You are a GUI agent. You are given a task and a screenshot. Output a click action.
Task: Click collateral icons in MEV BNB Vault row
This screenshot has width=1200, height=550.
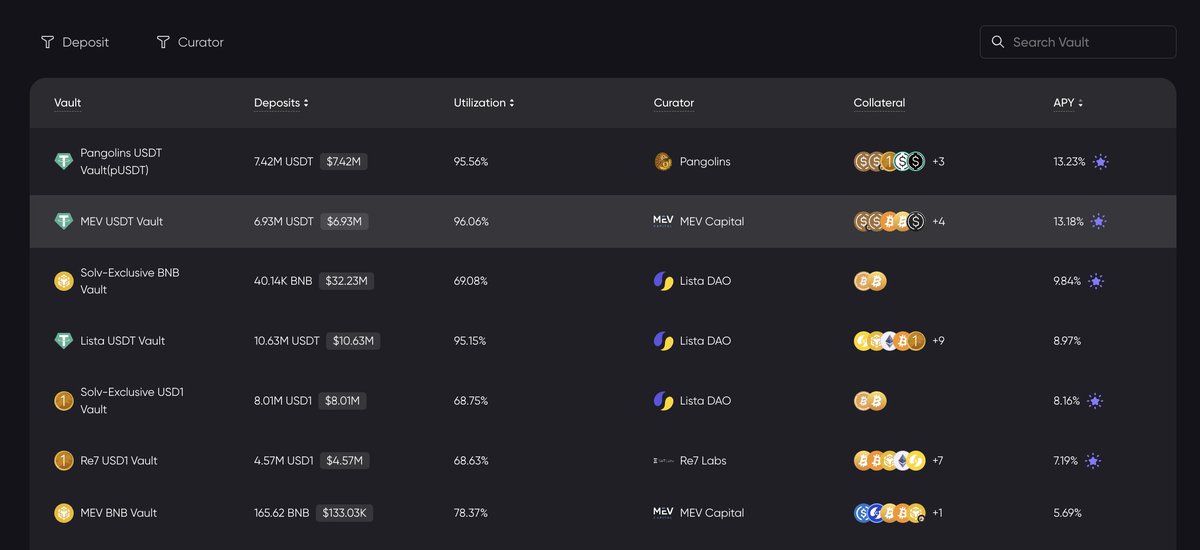point(889,513)
